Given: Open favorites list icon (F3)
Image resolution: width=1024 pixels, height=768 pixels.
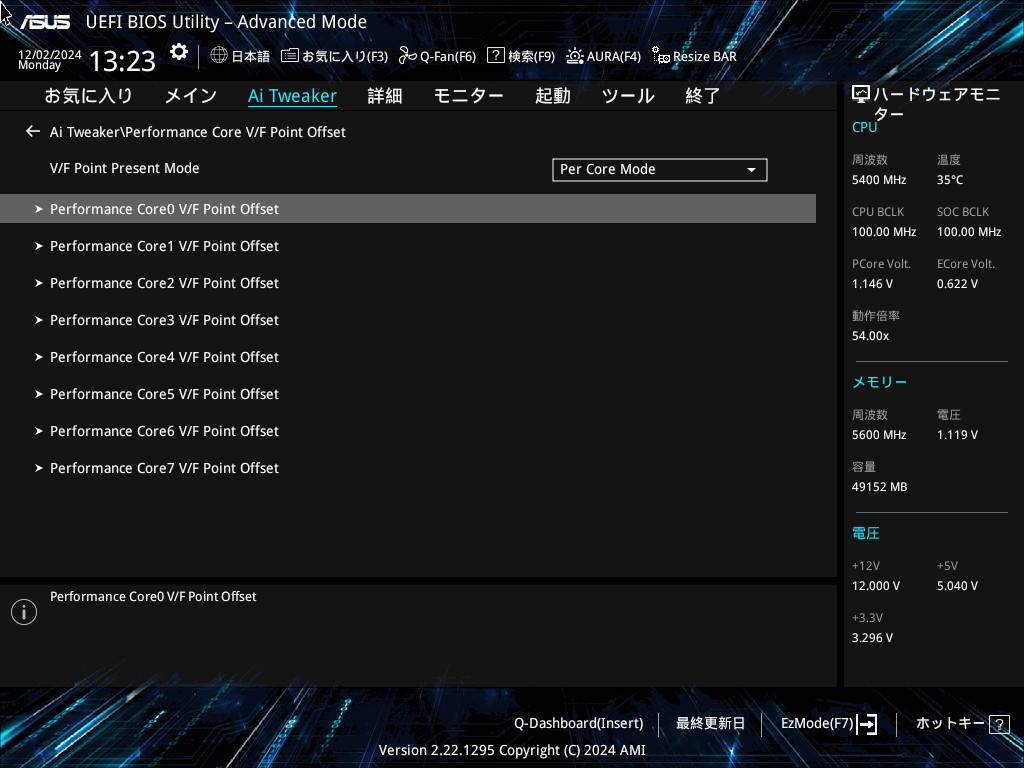Looking at the screenshot, I should click(290, 56).
